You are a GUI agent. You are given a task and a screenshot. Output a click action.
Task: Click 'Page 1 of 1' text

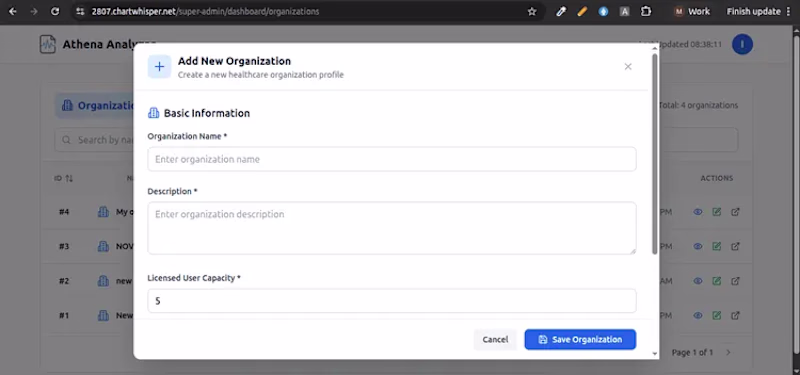(692, 353)
